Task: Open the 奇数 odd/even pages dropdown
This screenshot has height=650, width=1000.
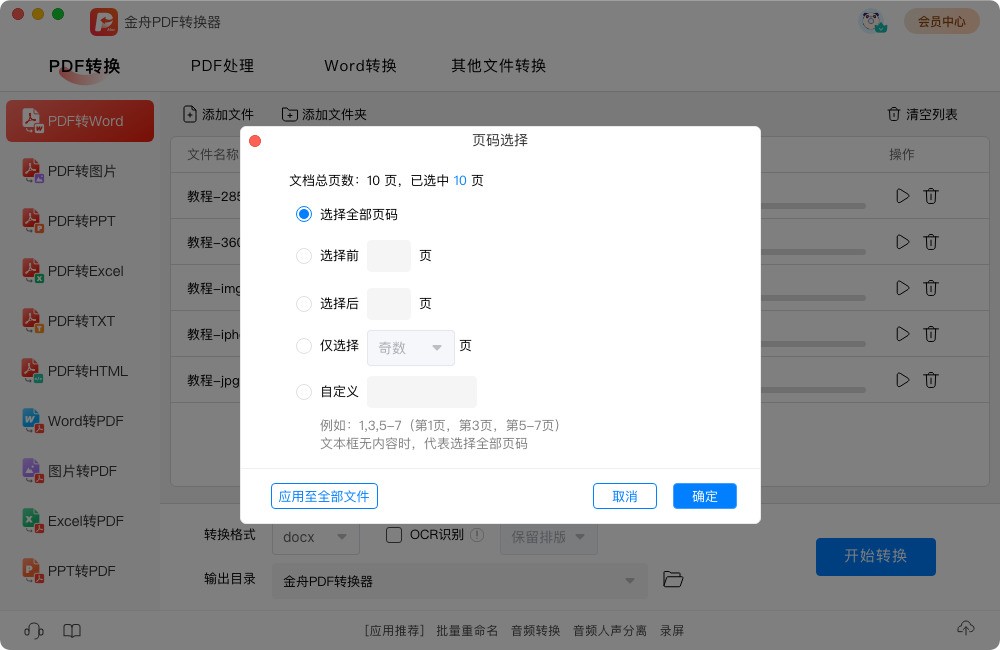Action: tap(410, 347)
